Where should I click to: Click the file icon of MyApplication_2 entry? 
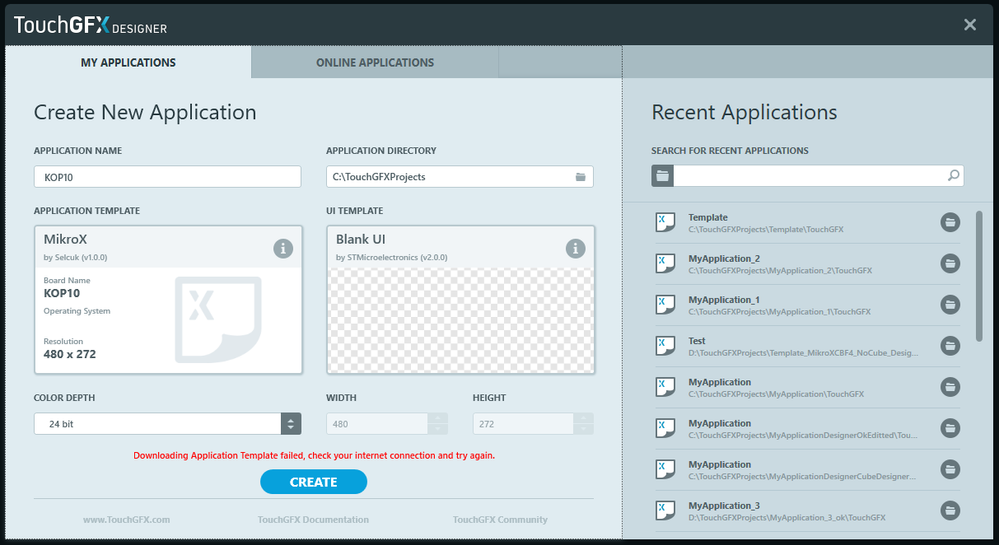pos(665,263)
